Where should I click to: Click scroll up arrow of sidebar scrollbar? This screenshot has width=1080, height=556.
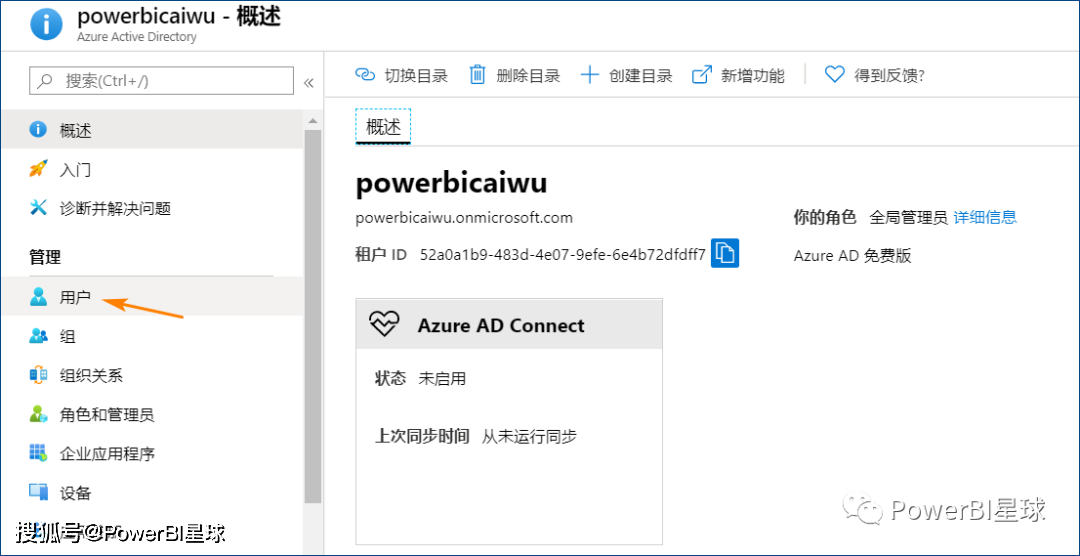coord(313,120)
